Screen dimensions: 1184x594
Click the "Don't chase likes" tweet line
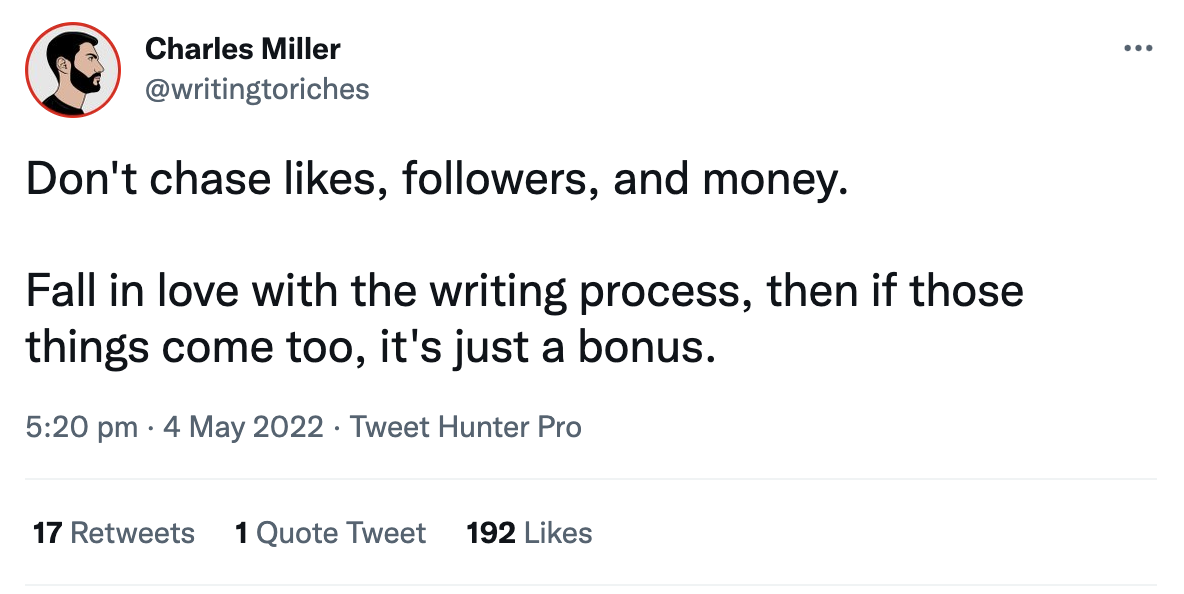[436, 179]
